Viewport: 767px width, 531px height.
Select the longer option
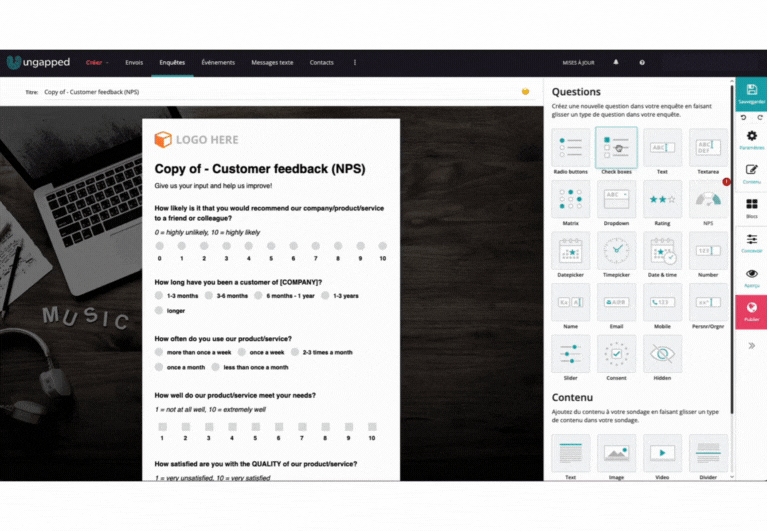coord(158,310)
